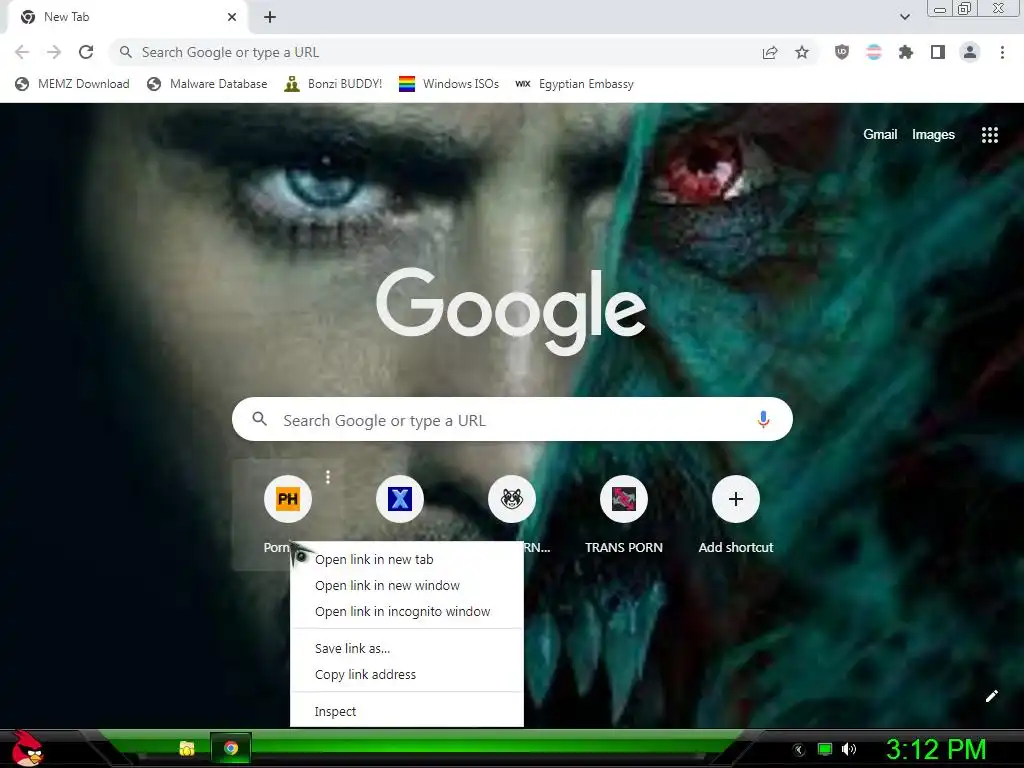
Task: Open the profile avatar menu
Action: tap(970, 52)
